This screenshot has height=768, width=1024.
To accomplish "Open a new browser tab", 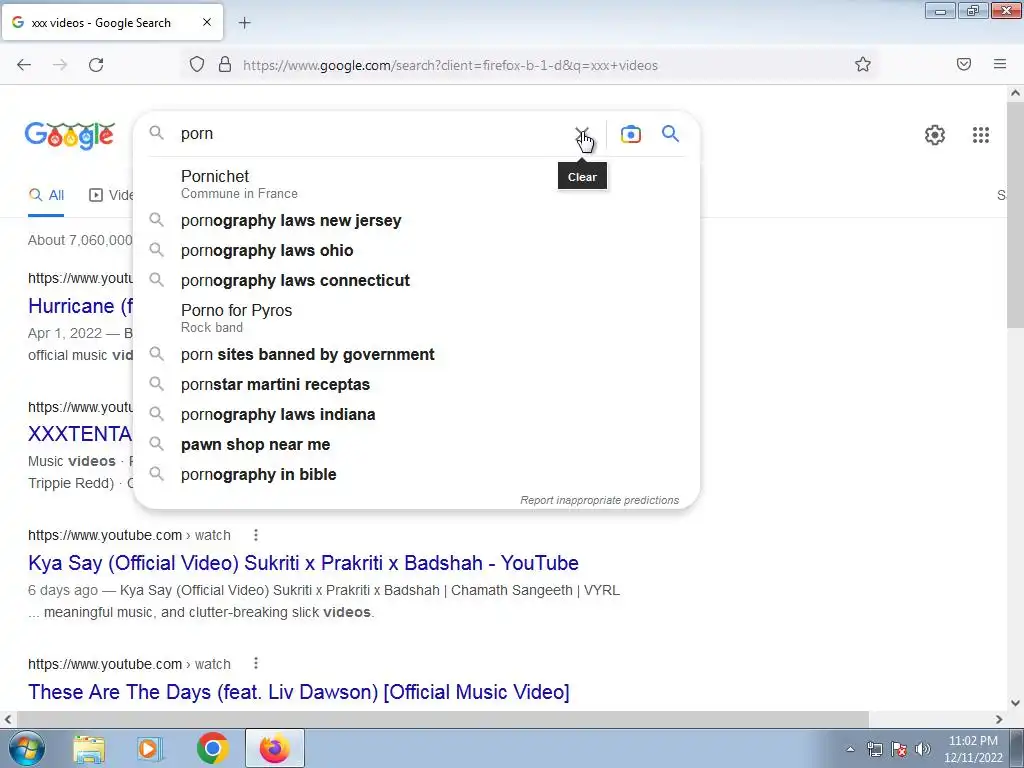I will click(x=244, y=23).
